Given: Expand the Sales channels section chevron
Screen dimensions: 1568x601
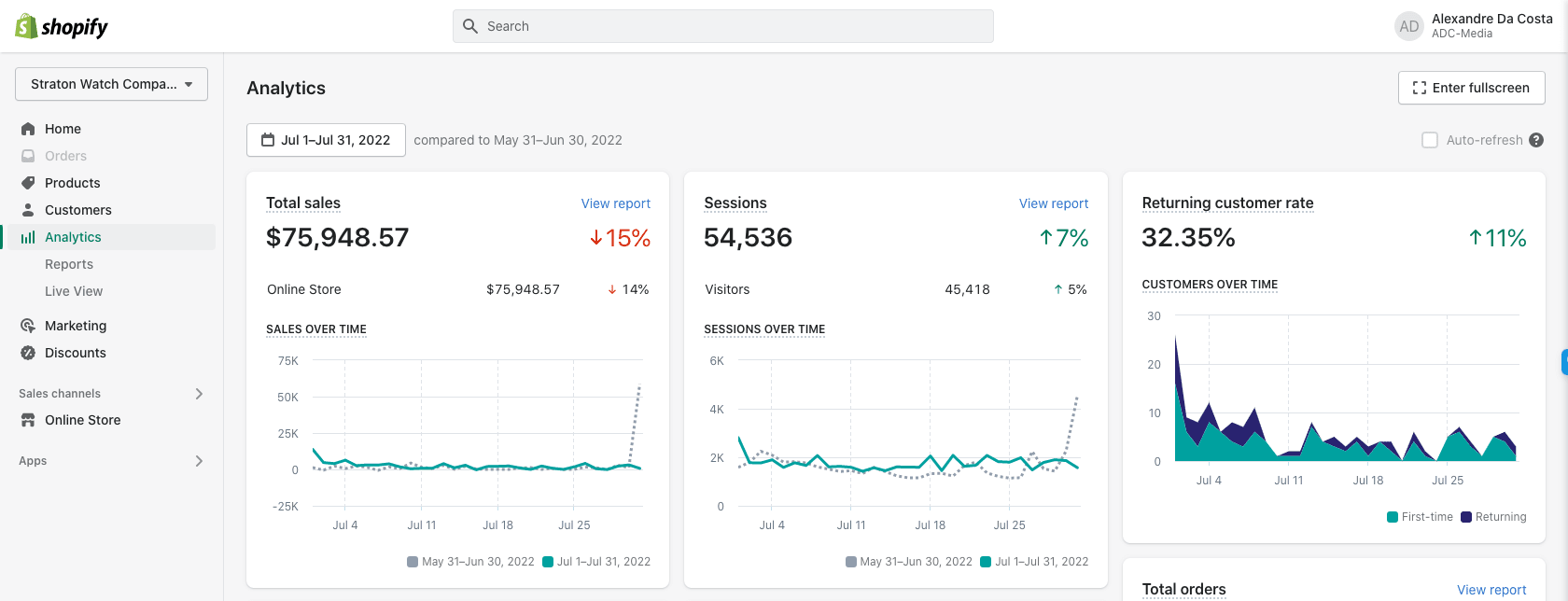Looking at the screenshot, I should pos(199,394).
